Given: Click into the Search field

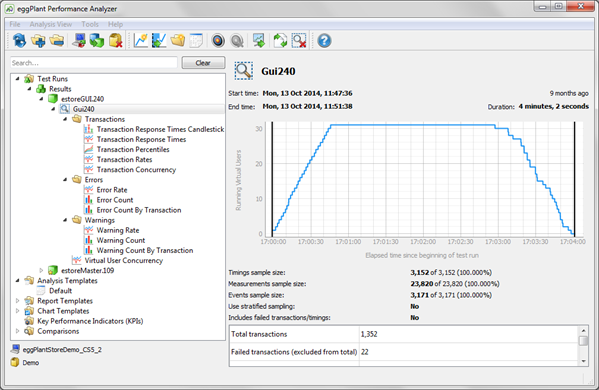Looking at the screenshot, I should click(94, 63).
